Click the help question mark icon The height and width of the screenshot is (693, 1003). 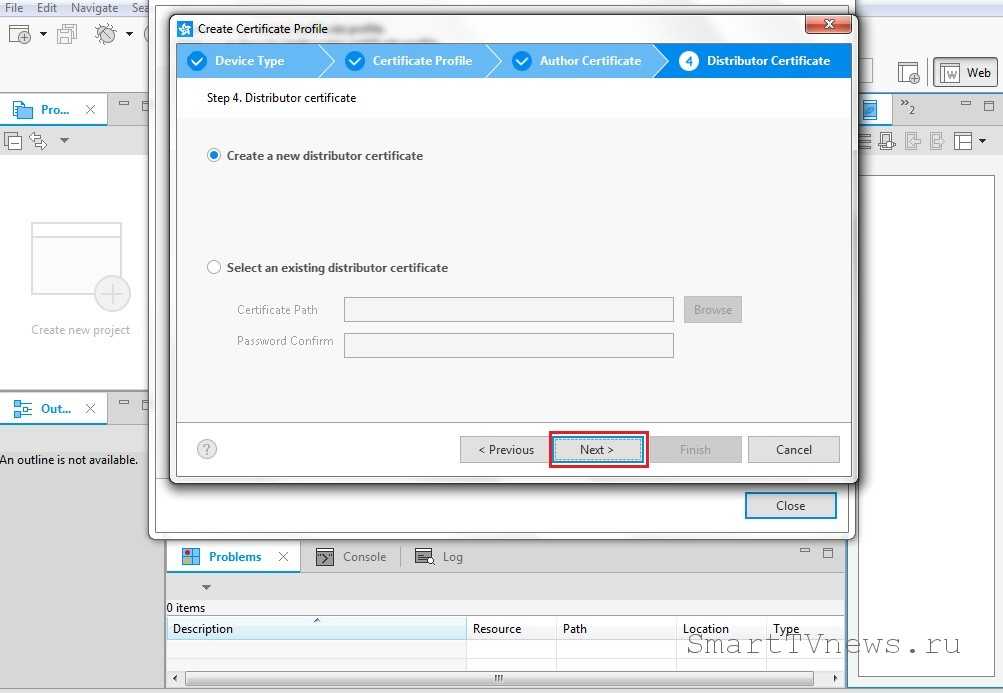click(x=207, y=449)
